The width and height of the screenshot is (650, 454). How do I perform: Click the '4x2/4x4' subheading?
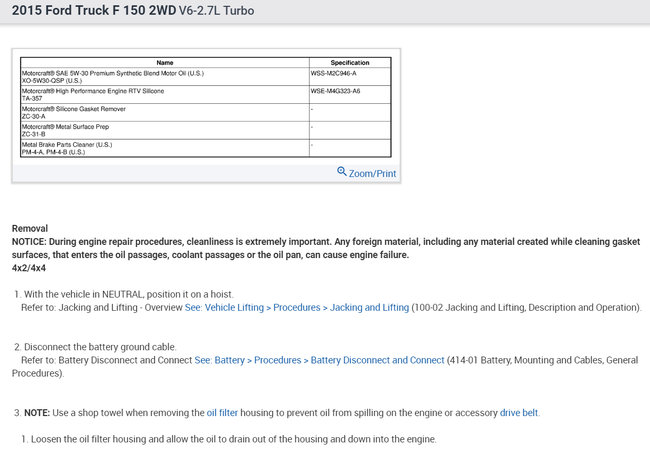point(29,268)
